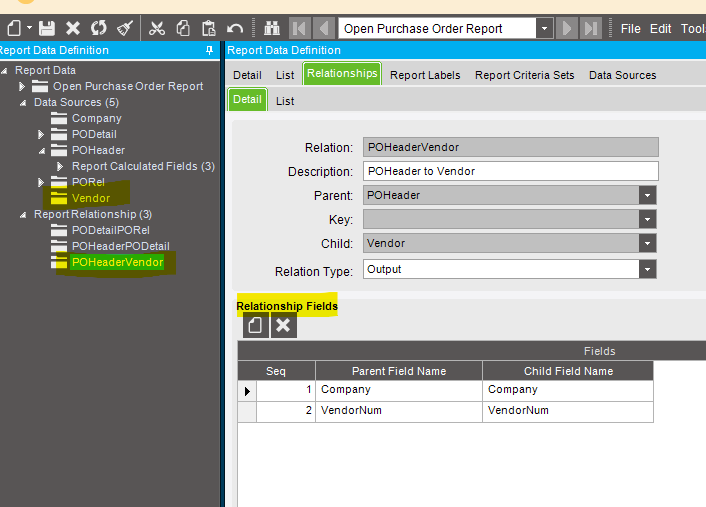Add new relationship field with page icon

coord(255,325)
